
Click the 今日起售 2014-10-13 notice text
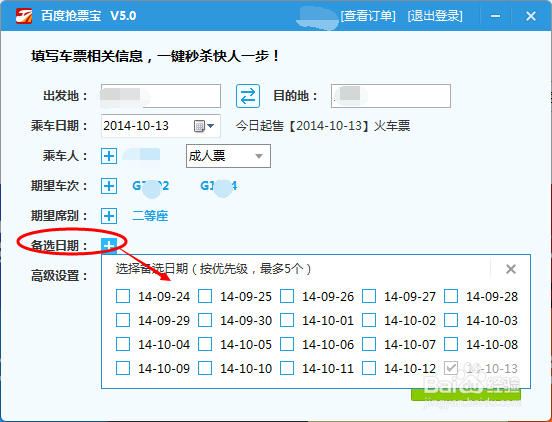[x=323, y=126]
